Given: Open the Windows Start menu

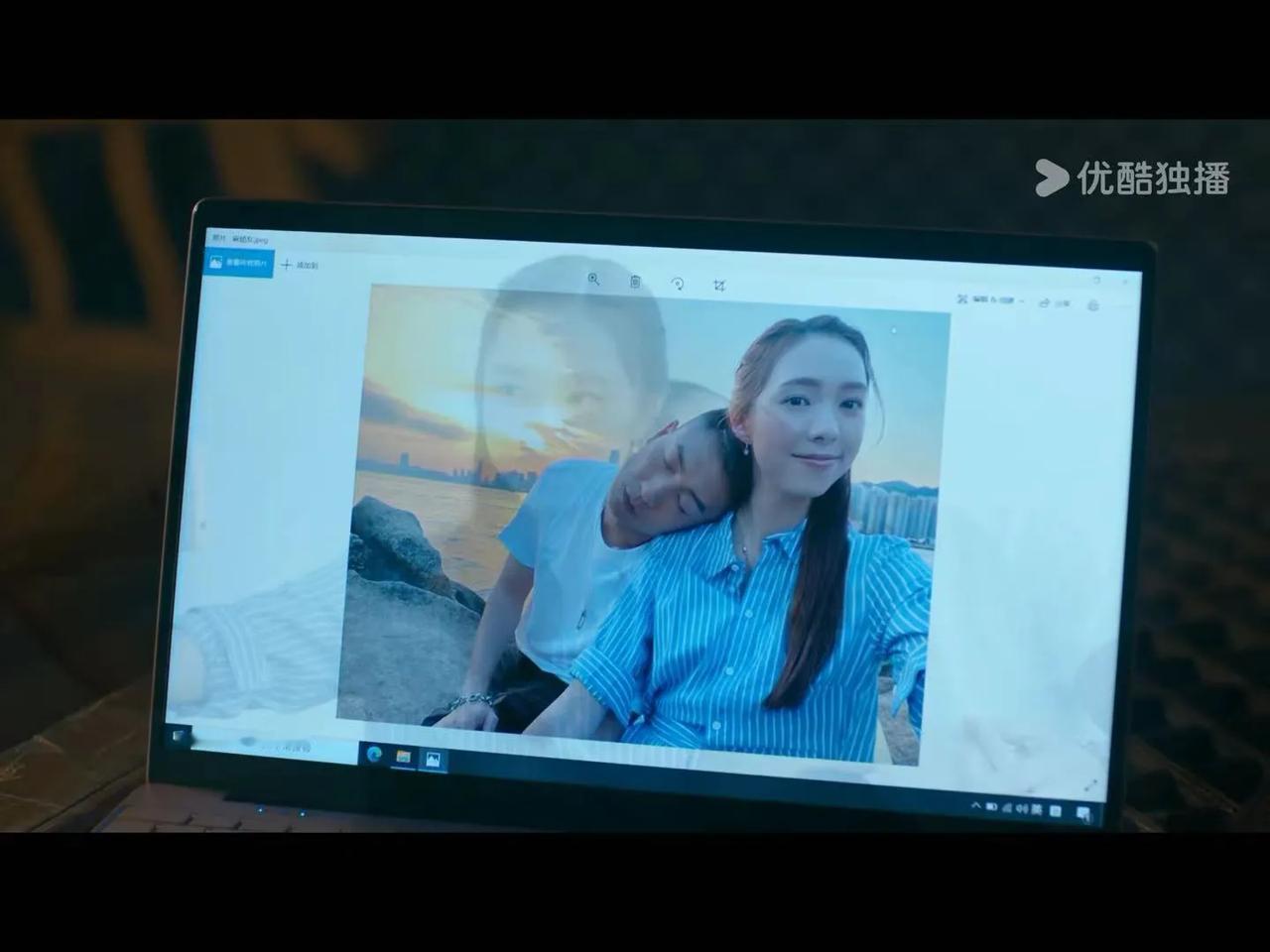Looking at the screenshot, I should pos(178,736).
